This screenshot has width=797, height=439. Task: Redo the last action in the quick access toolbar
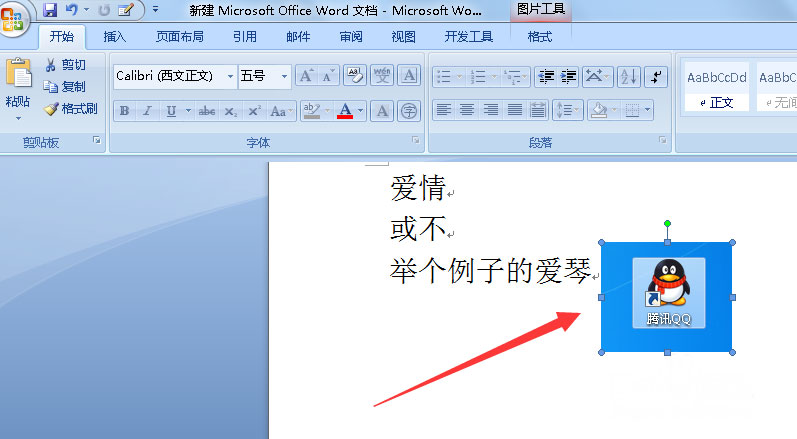104,10
